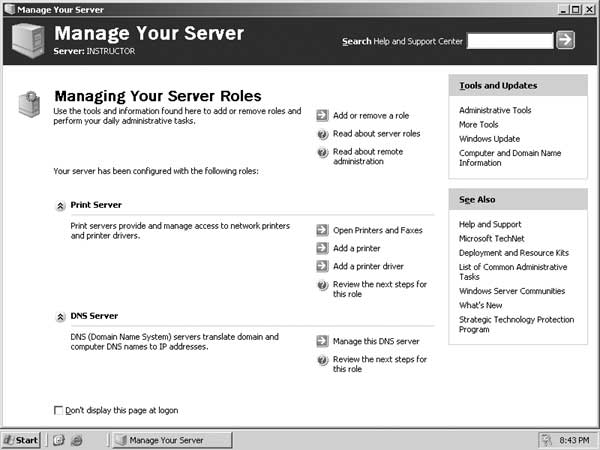Open Add or remove a role link
This screenshot has width=600, height=450.
371,116
